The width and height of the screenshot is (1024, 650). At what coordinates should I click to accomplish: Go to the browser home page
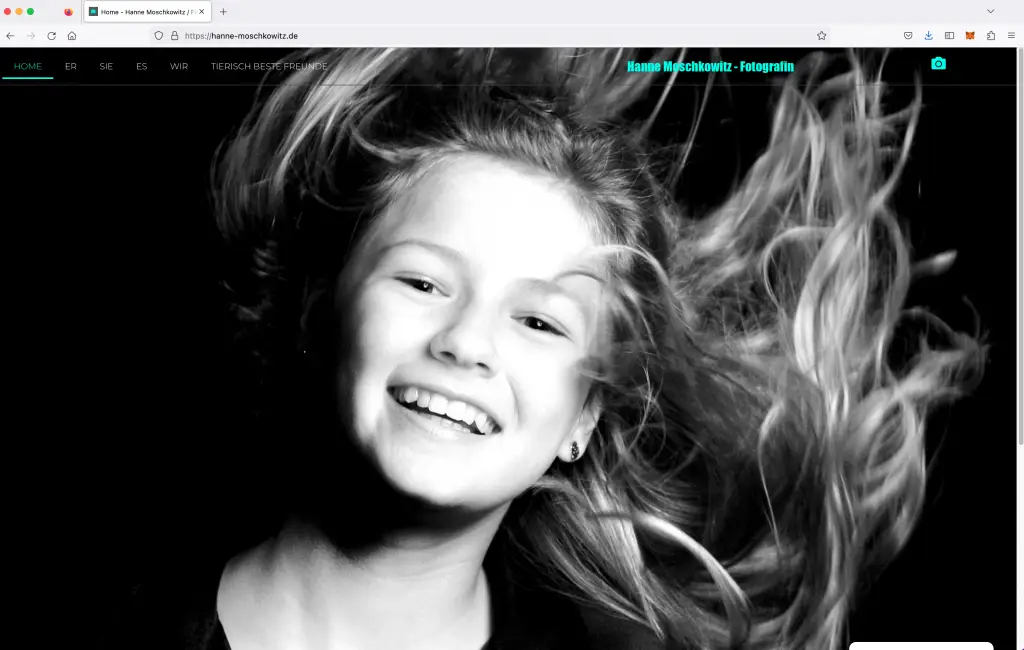coord(72,35)
